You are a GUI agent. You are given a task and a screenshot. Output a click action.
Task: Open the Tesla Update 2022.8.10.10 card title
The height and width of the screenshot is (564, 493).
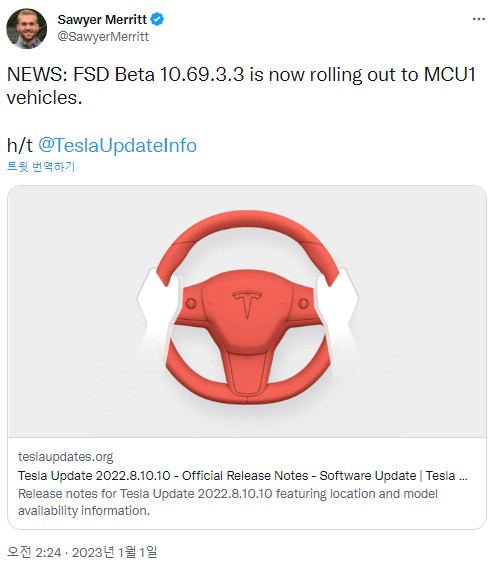pyautogui.click(x=243, y=476)
